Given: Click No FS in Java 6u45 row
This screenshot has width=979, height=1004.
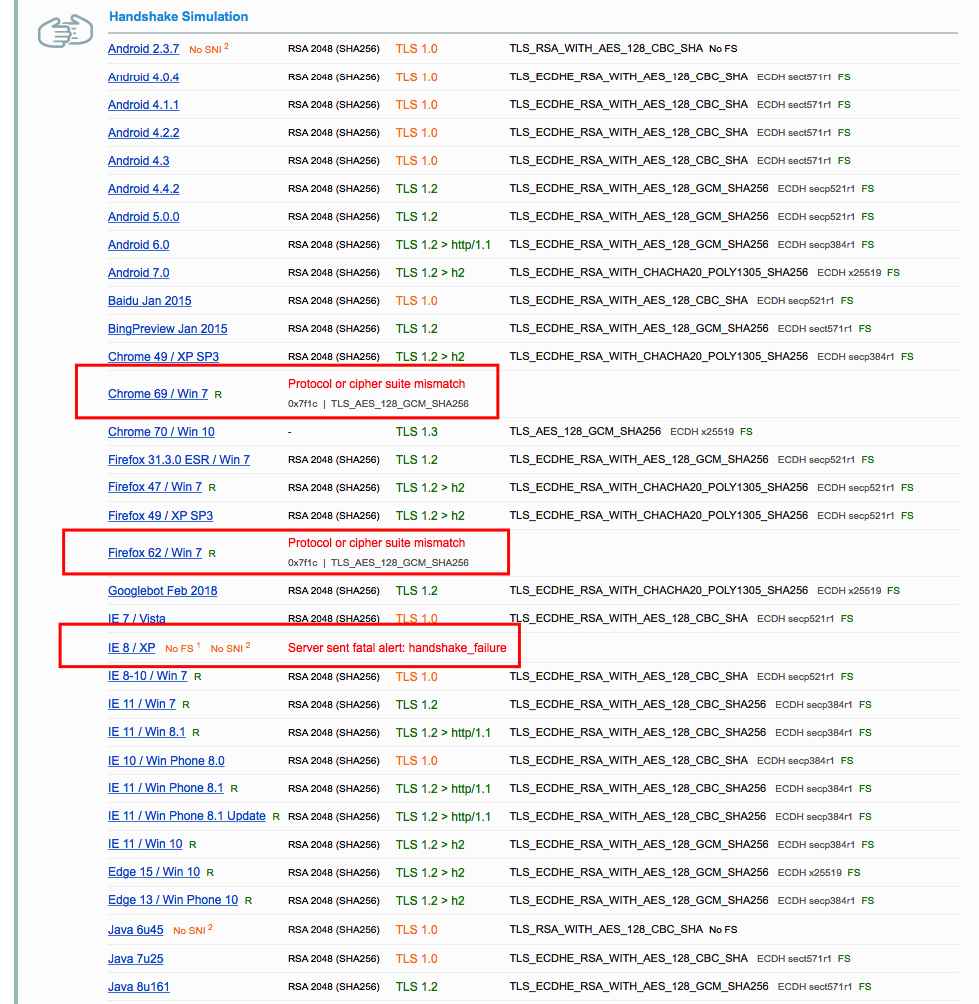Looking at the screenshot, I should click(723, 930).
